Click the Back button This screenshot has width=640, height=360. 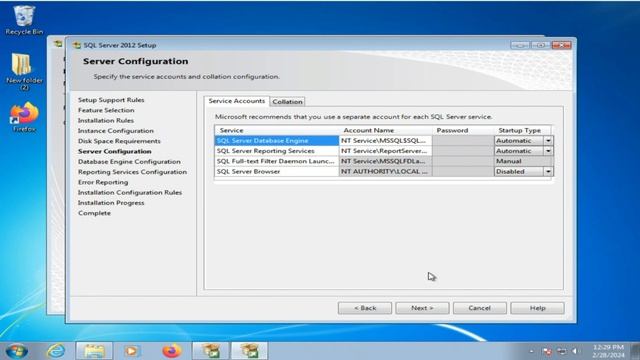365,308
